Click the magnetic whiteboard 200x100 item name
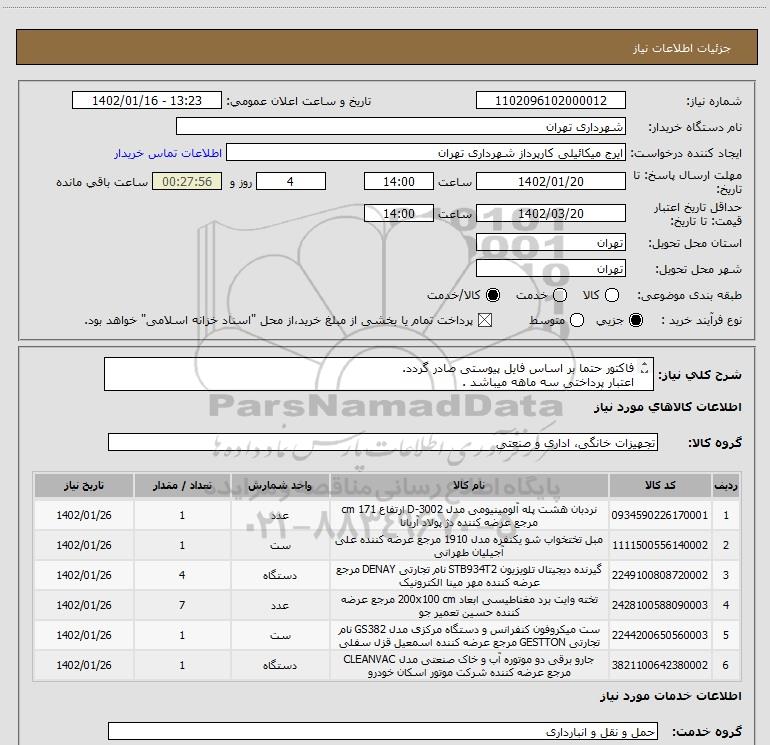The image size is (770, 745). point(469,606)
